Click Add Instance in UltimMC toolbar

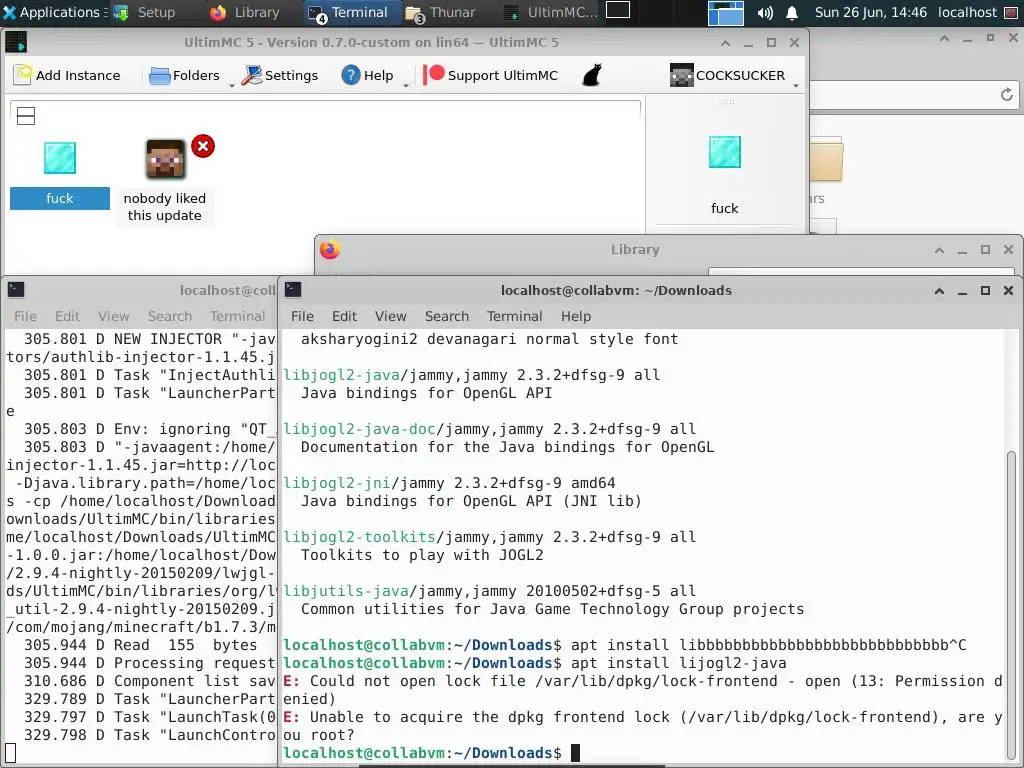click(67, 75)
